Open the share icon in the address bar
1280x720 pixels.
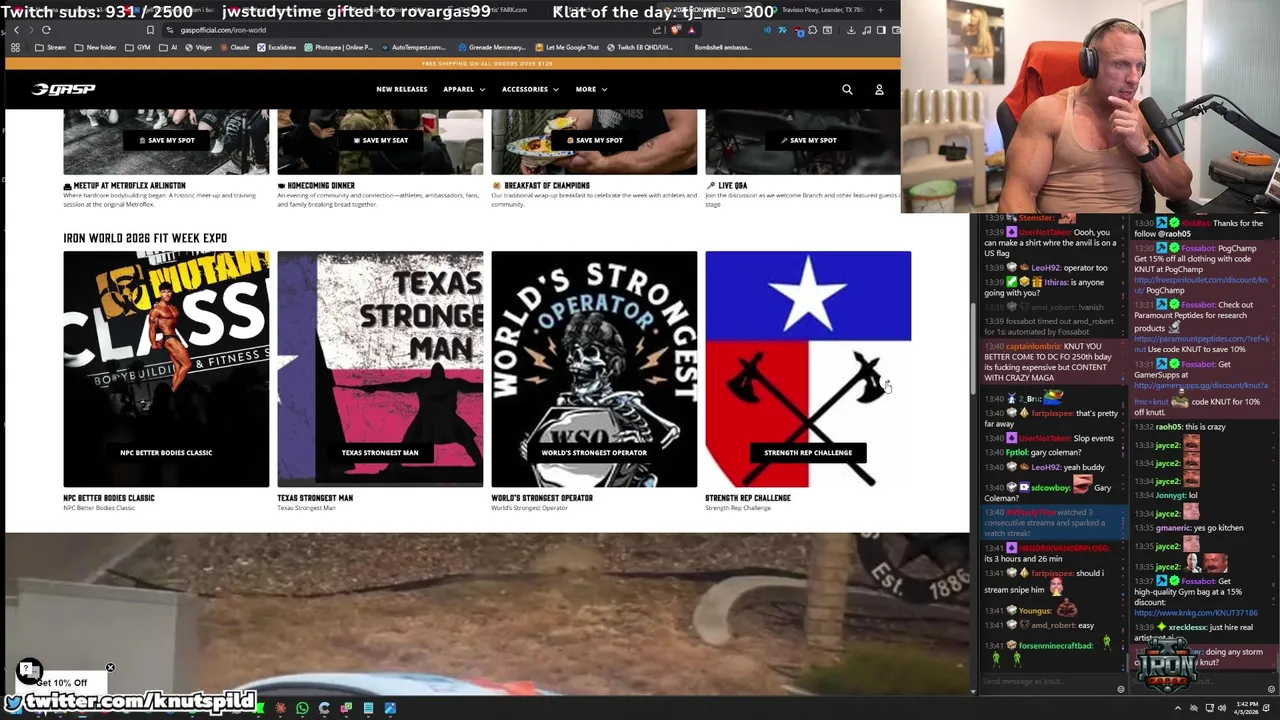[x=657, y=30]
